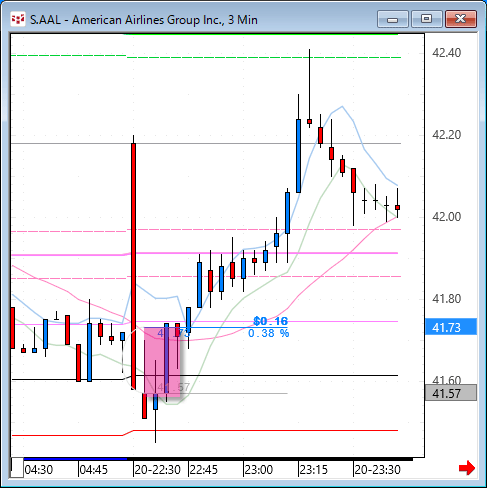Click the S.AAL window title text
The height and width of the screenshot is (488, 487).
[144, 20]
